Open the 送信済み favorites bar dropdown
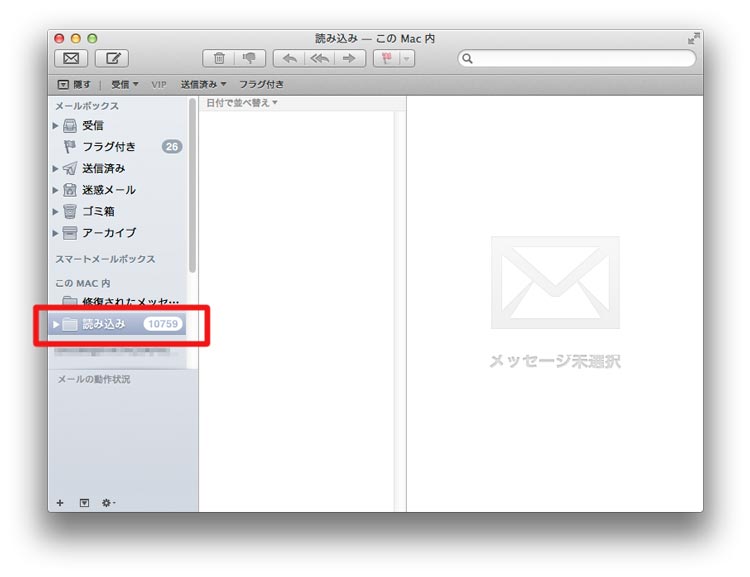 click(203, 85)
